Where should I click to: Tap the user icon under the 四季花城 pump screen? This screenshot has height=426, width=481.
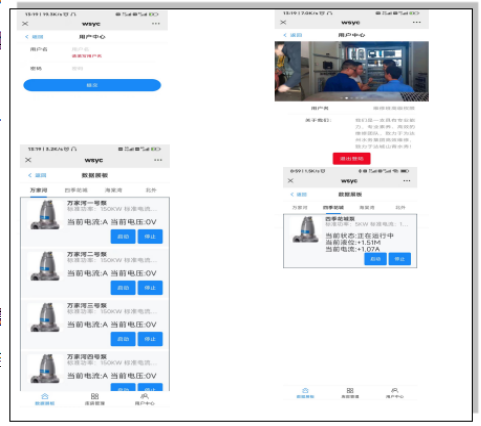click(x=395, y=393)
